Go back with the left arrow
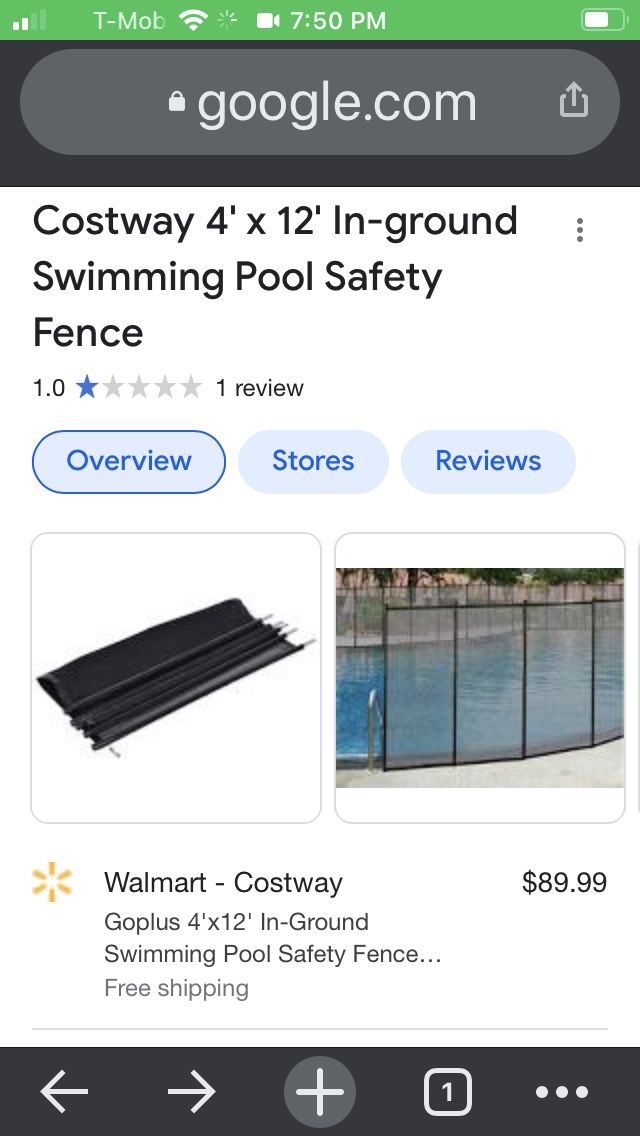This screenshot has height=1136, width=640. click(x=64, y=1092)
